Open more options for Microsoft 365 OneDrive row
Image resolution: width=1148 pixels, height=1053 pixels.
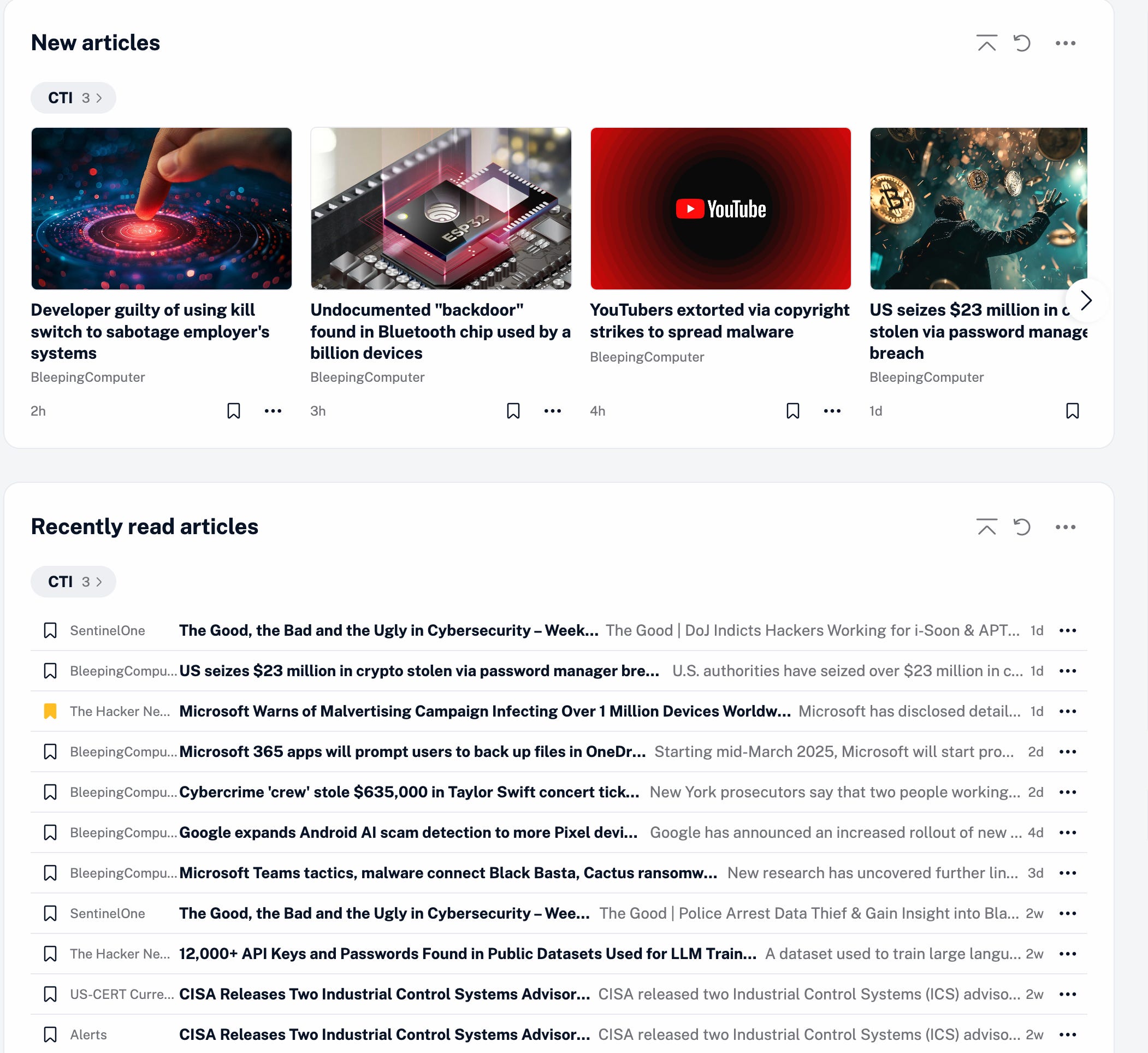point(1068,752)
